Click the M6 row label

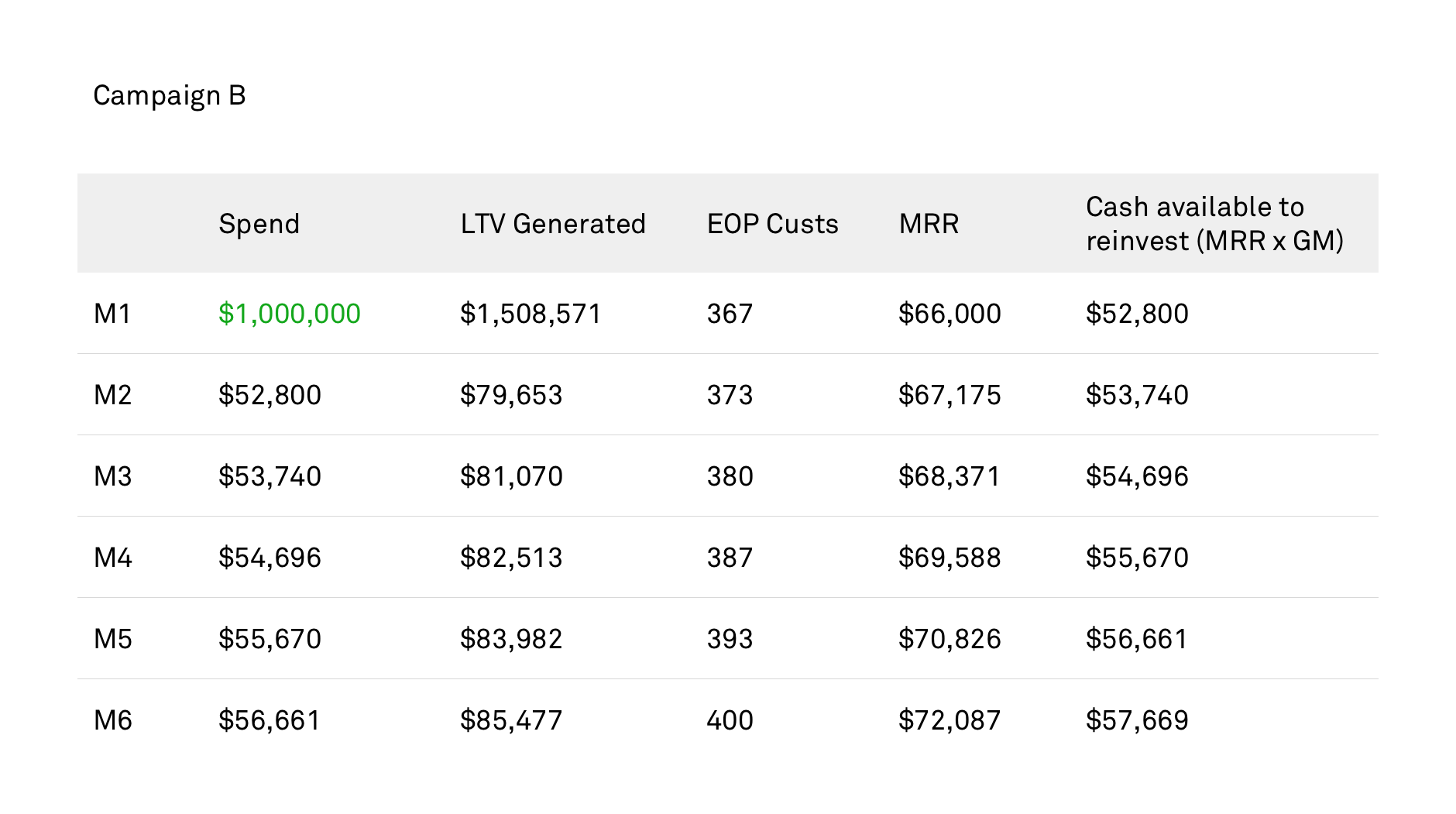click(x=112, y=720)
